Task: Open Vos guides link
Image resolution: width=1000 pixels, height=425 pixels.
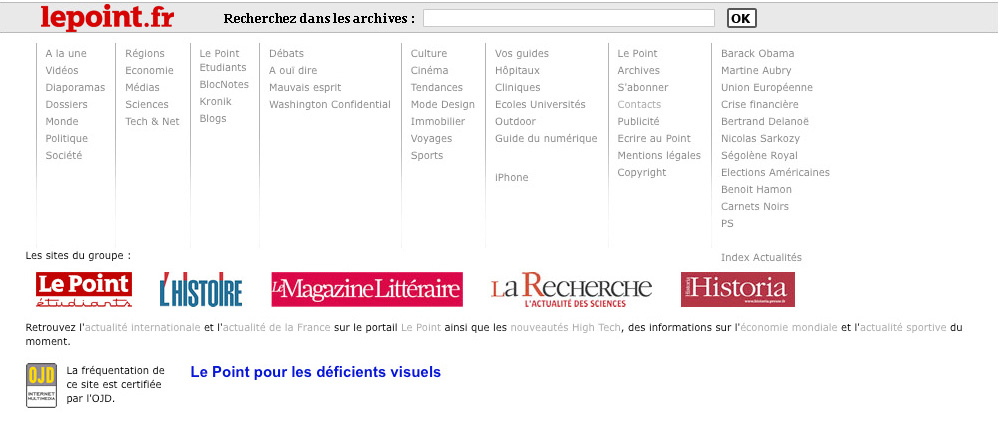Action: (x=522, y=54)
